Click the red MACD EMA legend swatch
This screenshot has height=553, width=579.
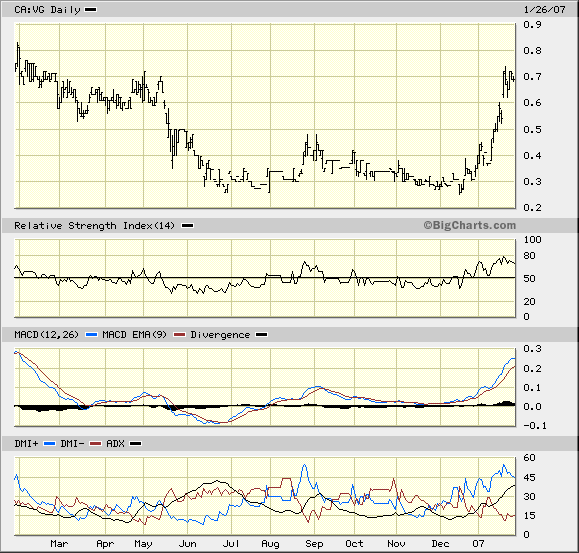(179, 335)
